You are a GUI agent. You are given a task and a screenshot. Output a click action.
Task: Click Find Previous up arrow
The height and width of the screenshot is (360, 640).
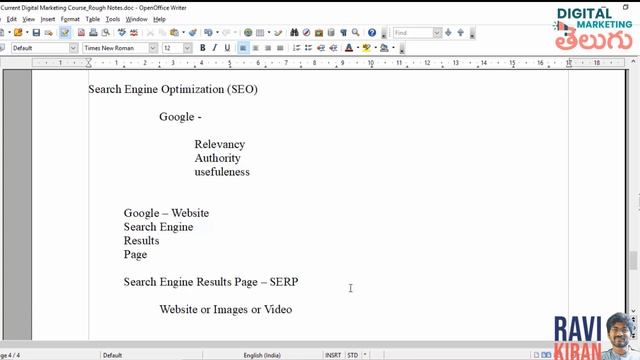click(x=460, y=33)
